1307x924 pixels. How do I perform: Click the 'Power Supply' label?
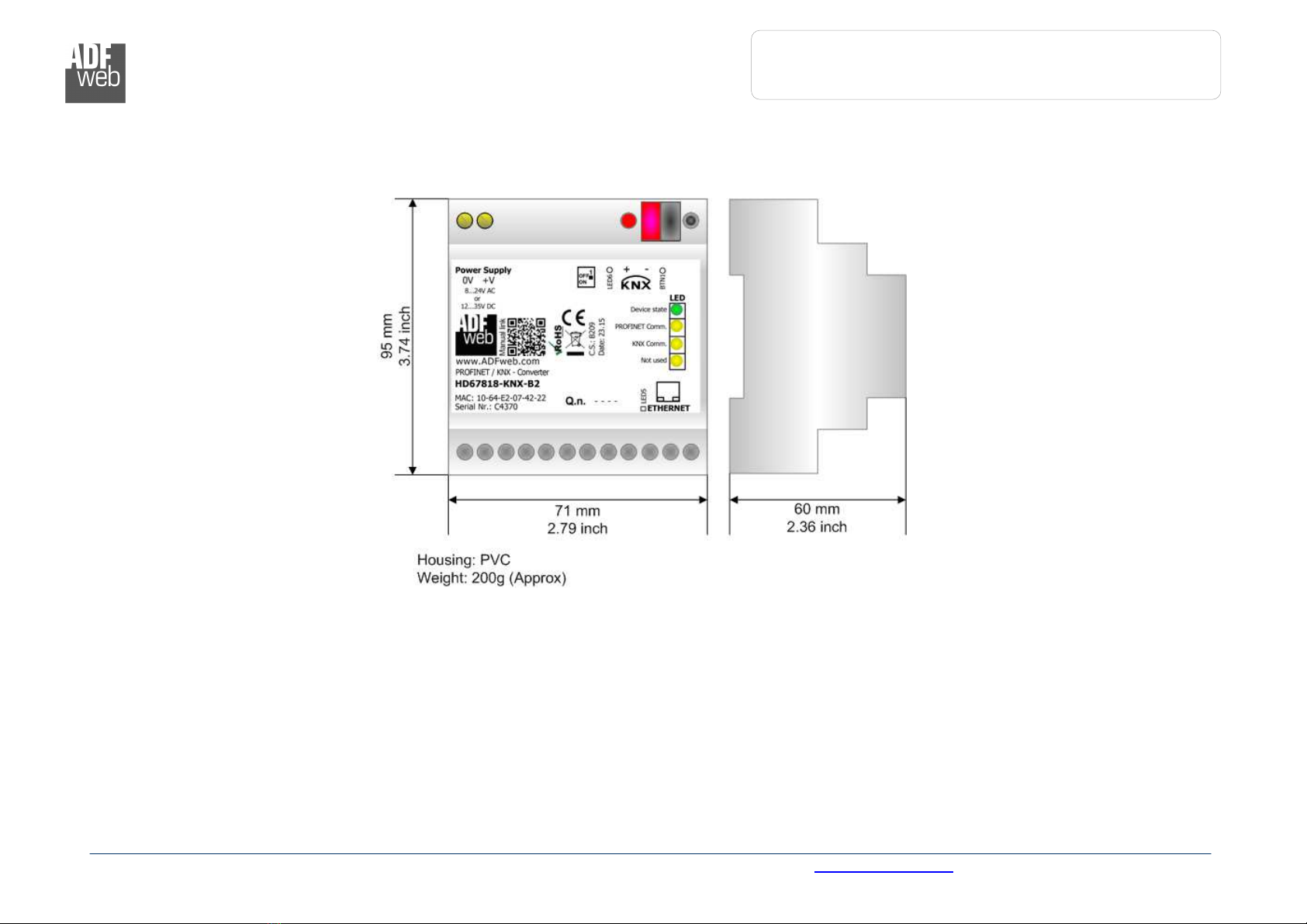pos(483,270)
